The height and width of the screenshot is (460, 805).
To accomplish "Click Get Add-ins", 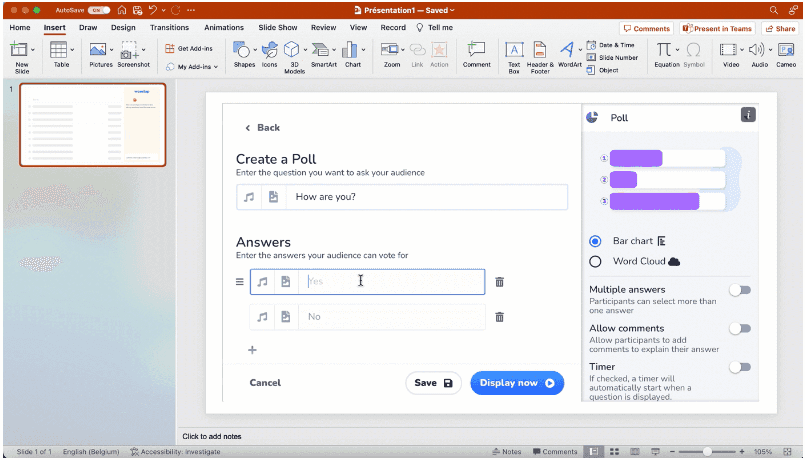I will click(189, 48).
